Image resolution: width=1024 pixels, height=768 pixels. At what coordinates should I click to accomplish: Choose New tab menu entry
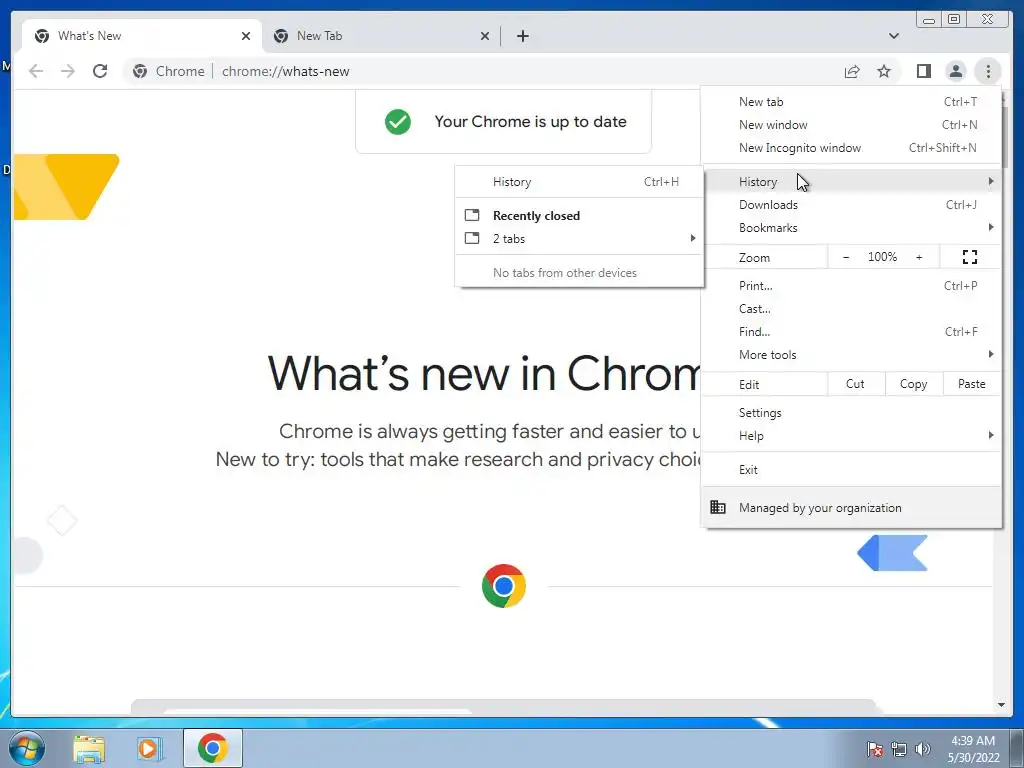(x=852, y=102)
